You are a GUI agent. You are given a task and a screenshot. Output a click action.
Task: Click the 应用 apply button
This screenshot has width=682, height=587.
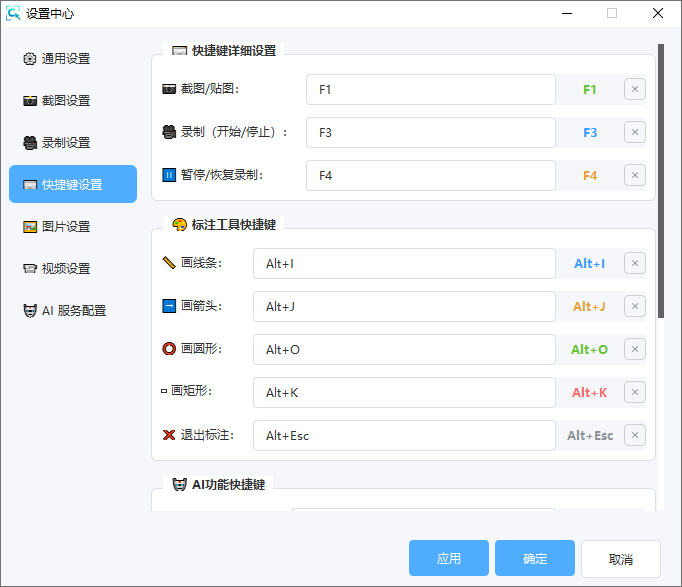(x=448, y=558)
